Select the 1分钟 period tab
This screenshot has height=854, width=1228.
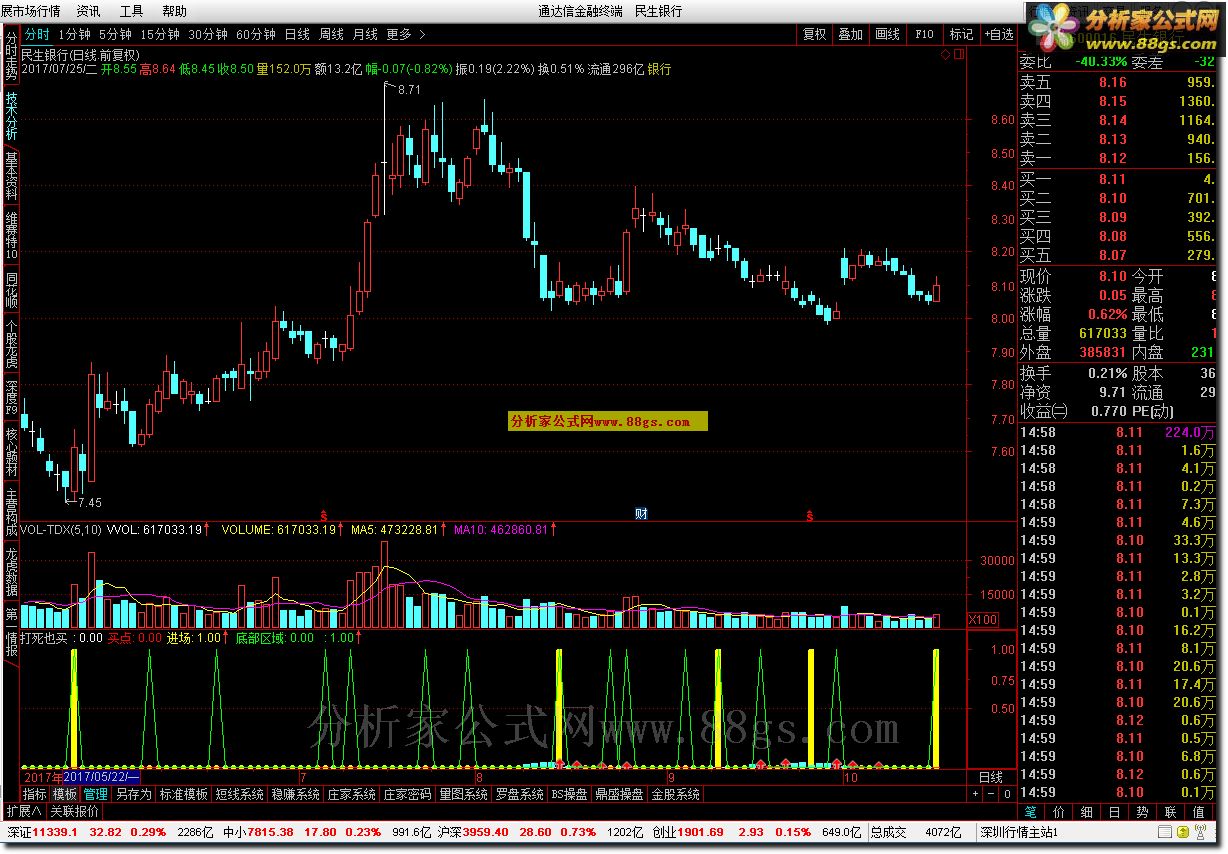click(x=74, y=34)
